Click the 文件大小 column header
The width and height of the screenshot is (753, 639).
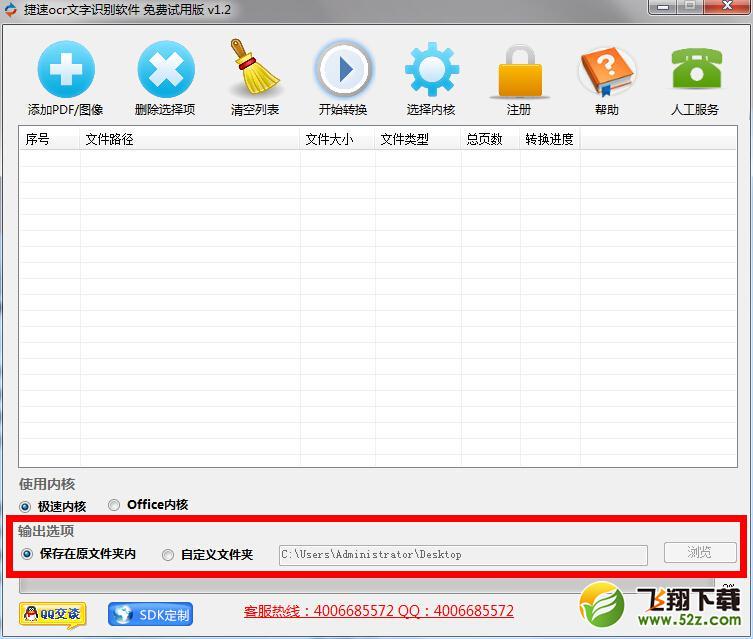click(x=338, y=139)
